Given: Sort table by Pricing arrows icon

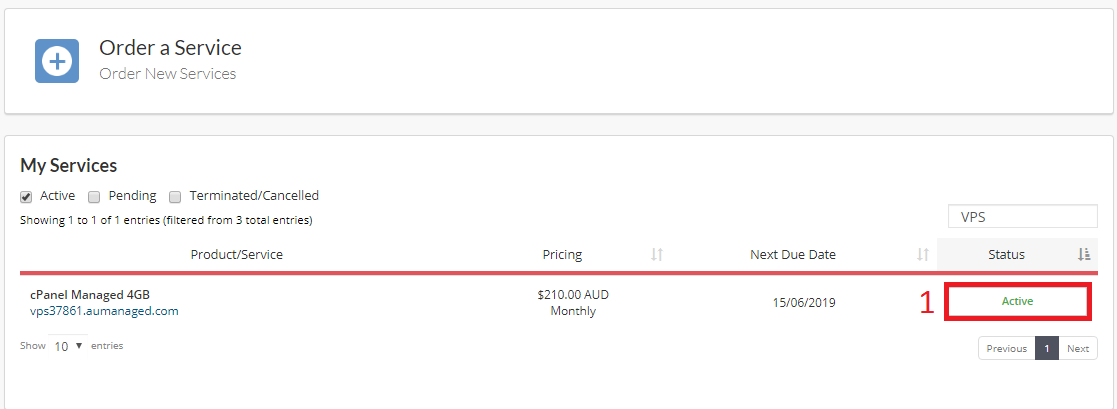Looking at the screenshot, I should click(657, 254).
